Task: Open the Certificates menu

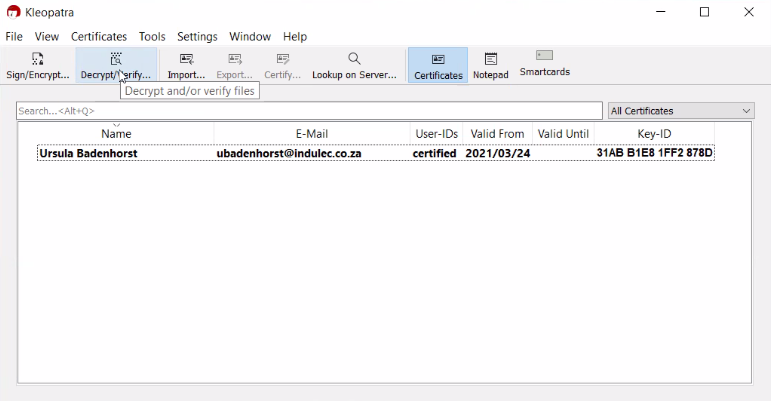Action: 99,37
